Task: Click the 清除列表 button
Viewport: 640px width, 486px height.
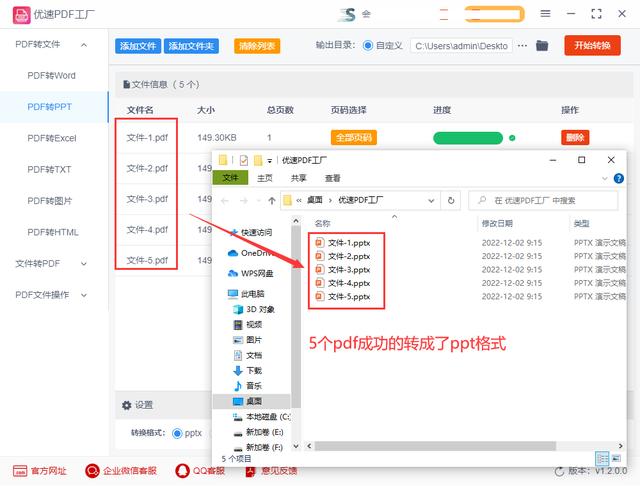Action: point(257,46)
